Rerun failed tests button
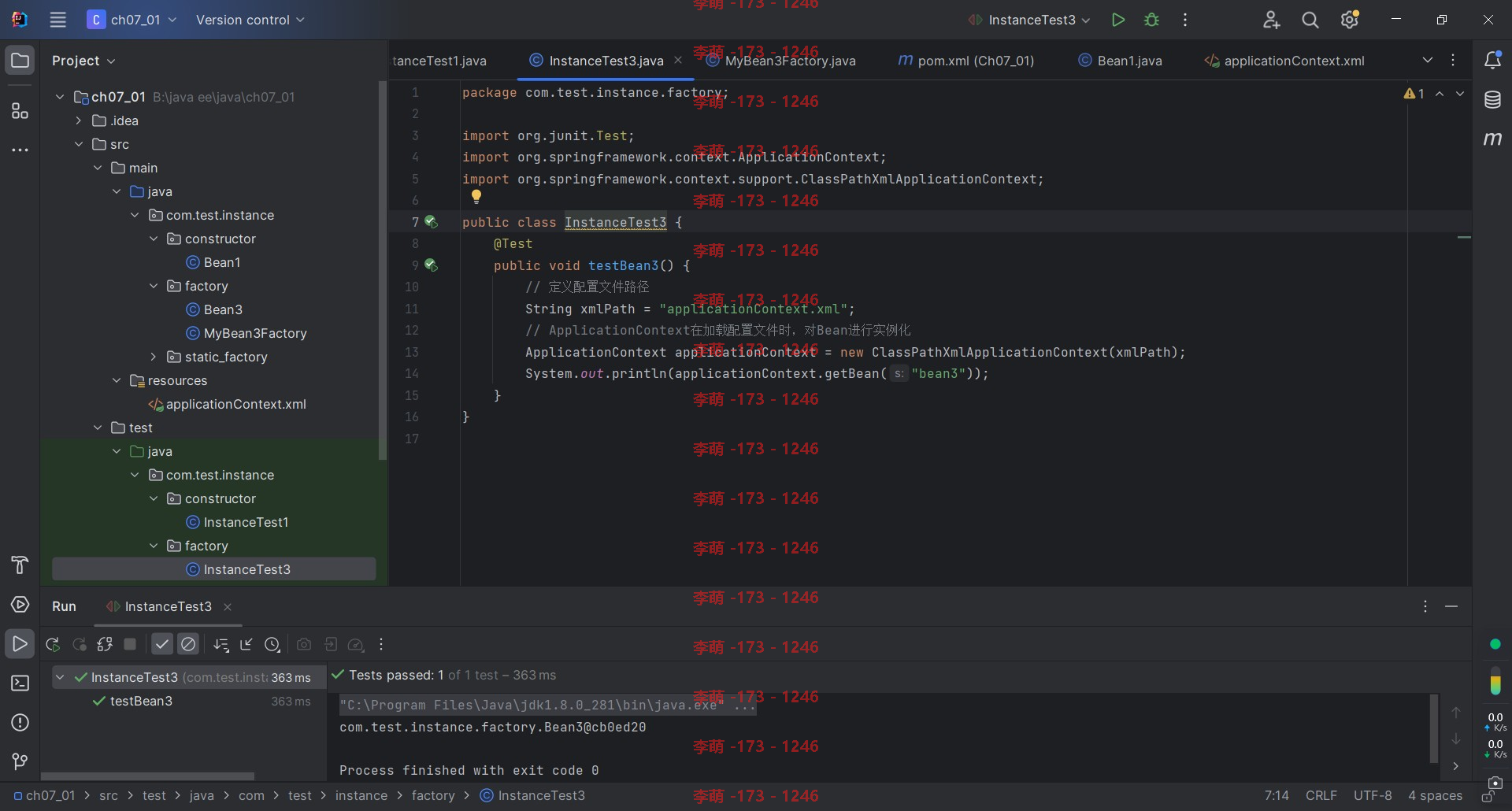The height and width of the screenshot is (811, 1512). [x=79, y=645]
